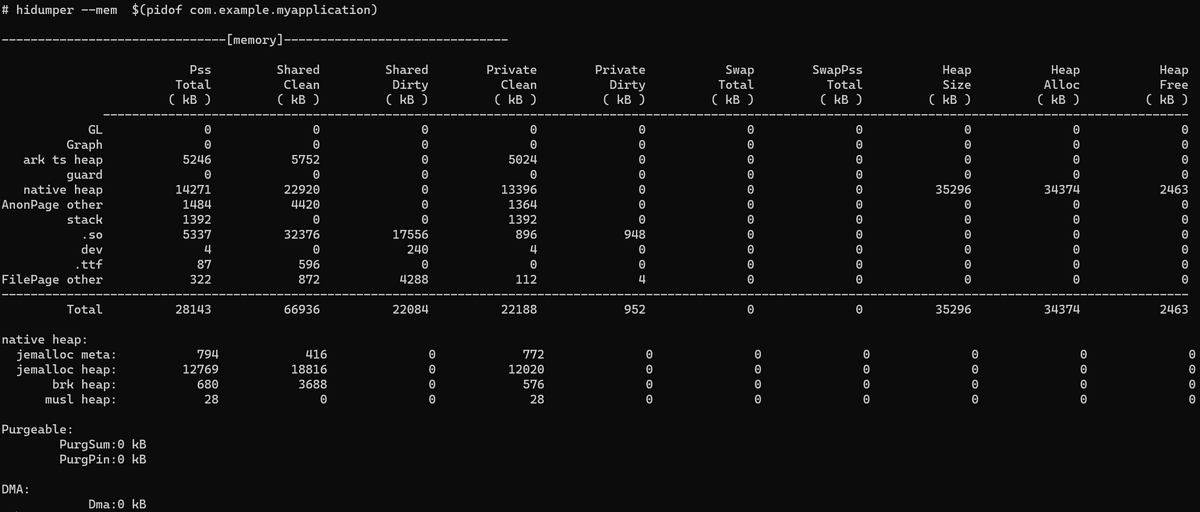Click the Total row label
The width and height of the screenshot is (1200, 512).
click(84, 310)
